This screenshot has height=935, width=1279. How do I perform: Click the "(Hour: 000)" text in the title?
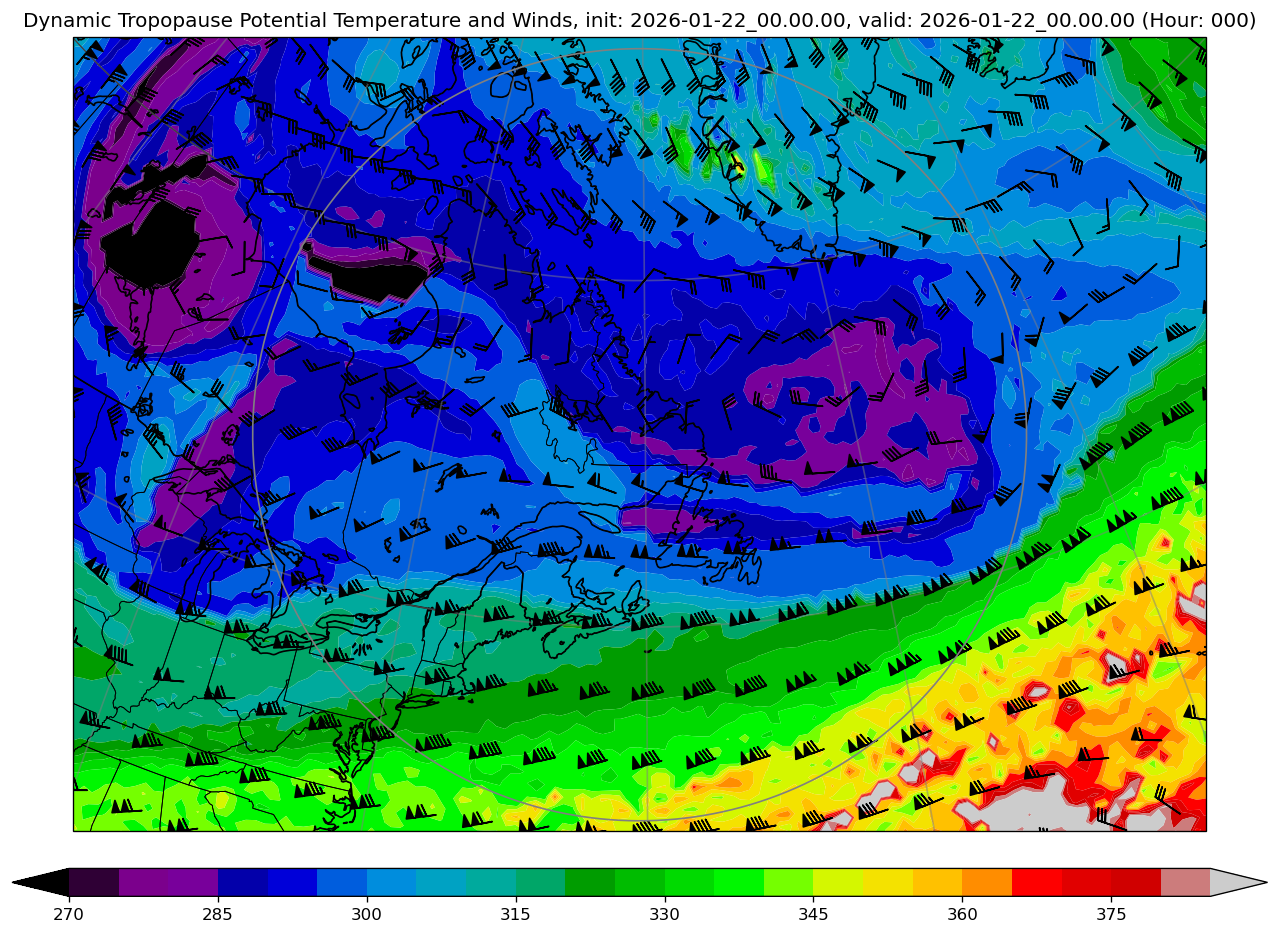coord(1198,21)
